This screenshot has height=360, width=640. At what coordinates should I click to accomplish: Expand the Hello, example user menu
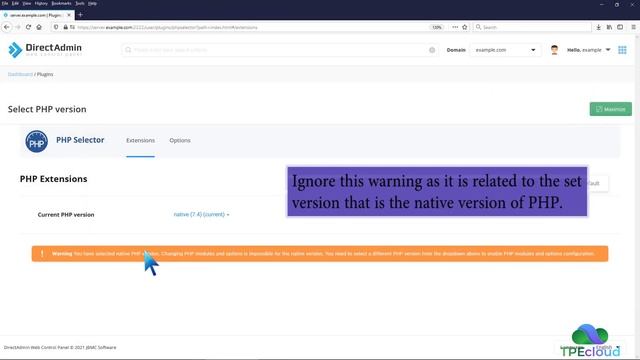coord(589,50)
